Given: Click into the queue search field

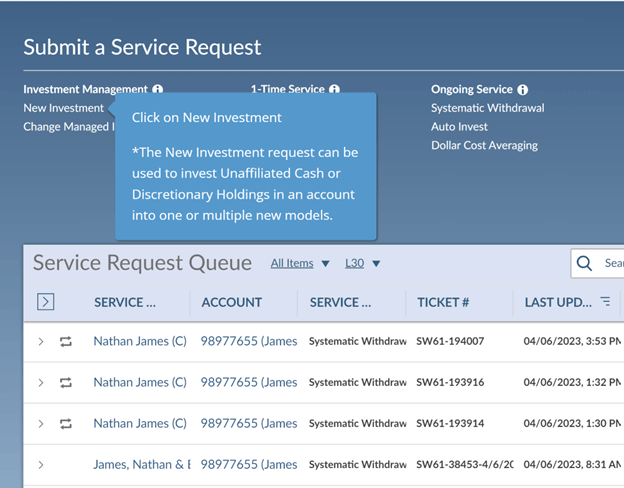Looking at the screenshot, I should (612, 264).
